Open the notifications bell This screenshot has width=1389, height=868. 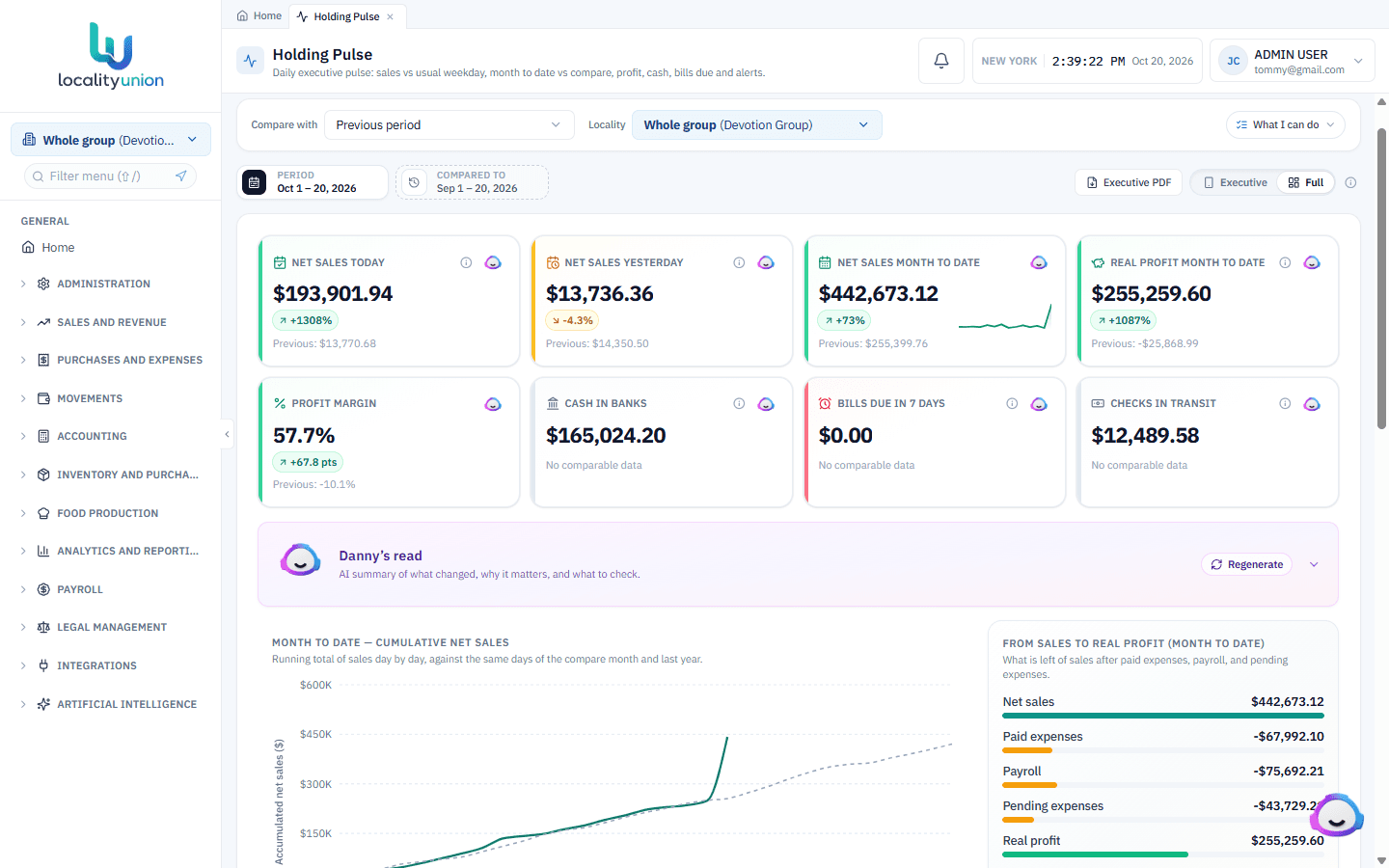click(x=941, y=61)
